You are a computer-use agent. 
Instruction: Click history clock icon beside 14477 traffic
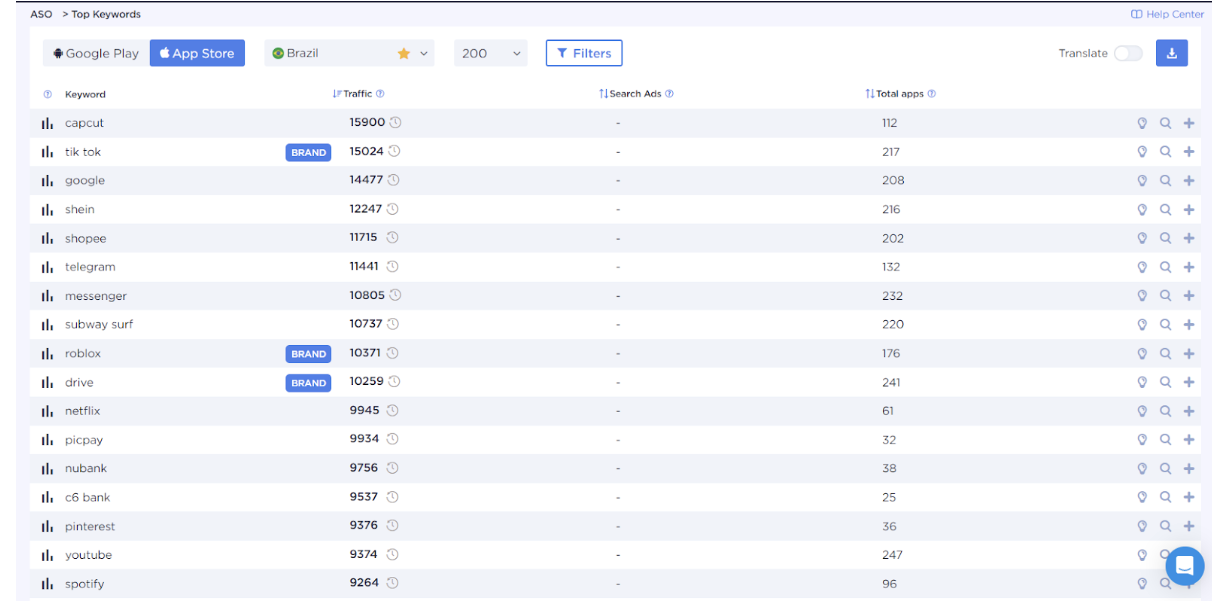[394, 180]
